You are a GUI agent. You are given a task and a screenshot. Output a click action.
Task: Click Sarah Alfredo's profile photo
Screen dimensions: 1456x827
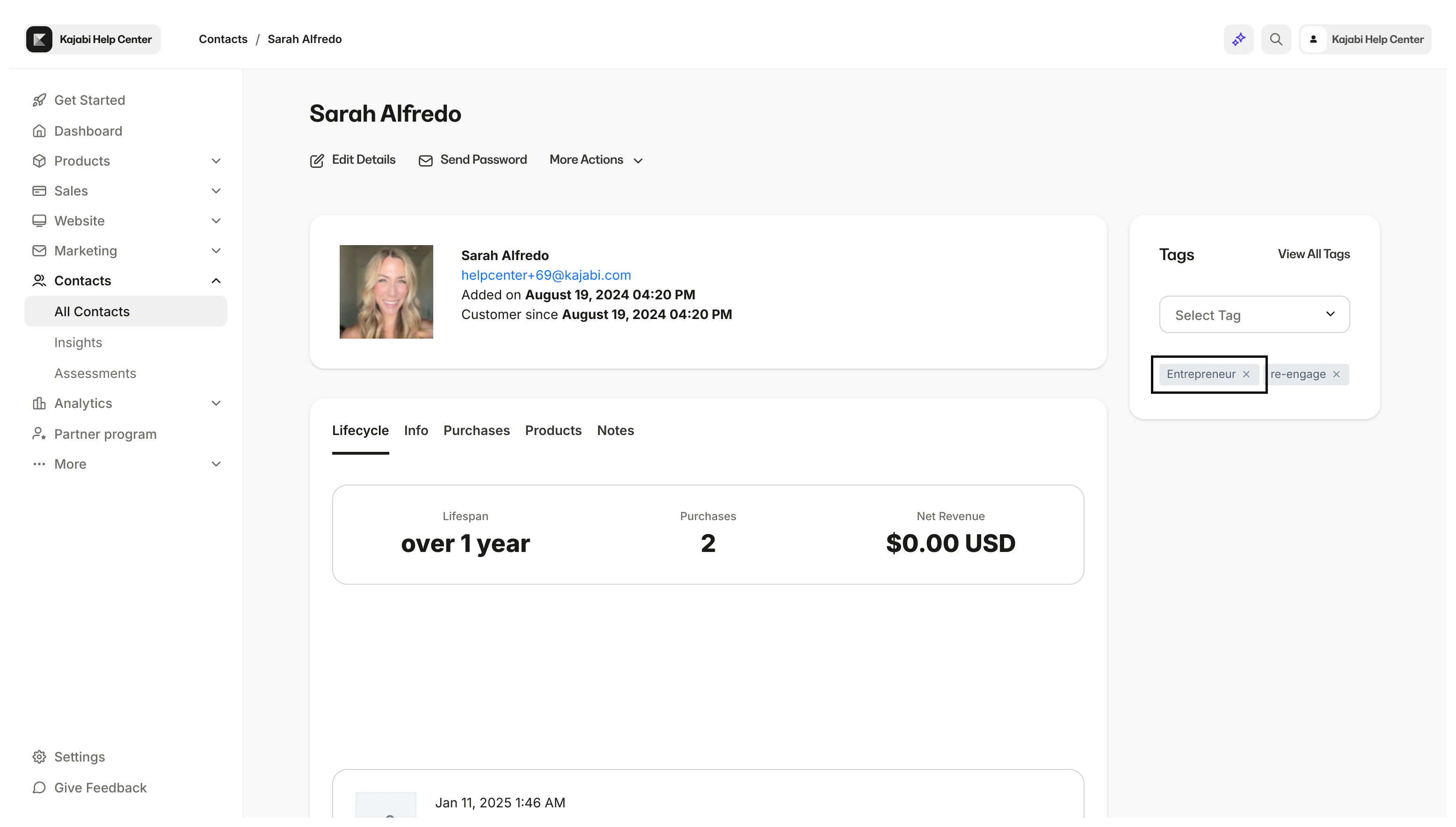386,292
